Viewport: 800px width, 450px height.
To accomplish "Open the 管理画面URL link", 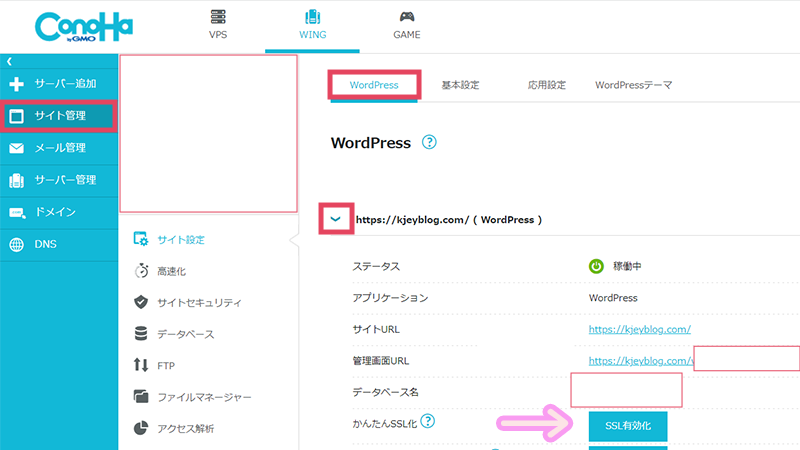I will [x=641, y=361].
